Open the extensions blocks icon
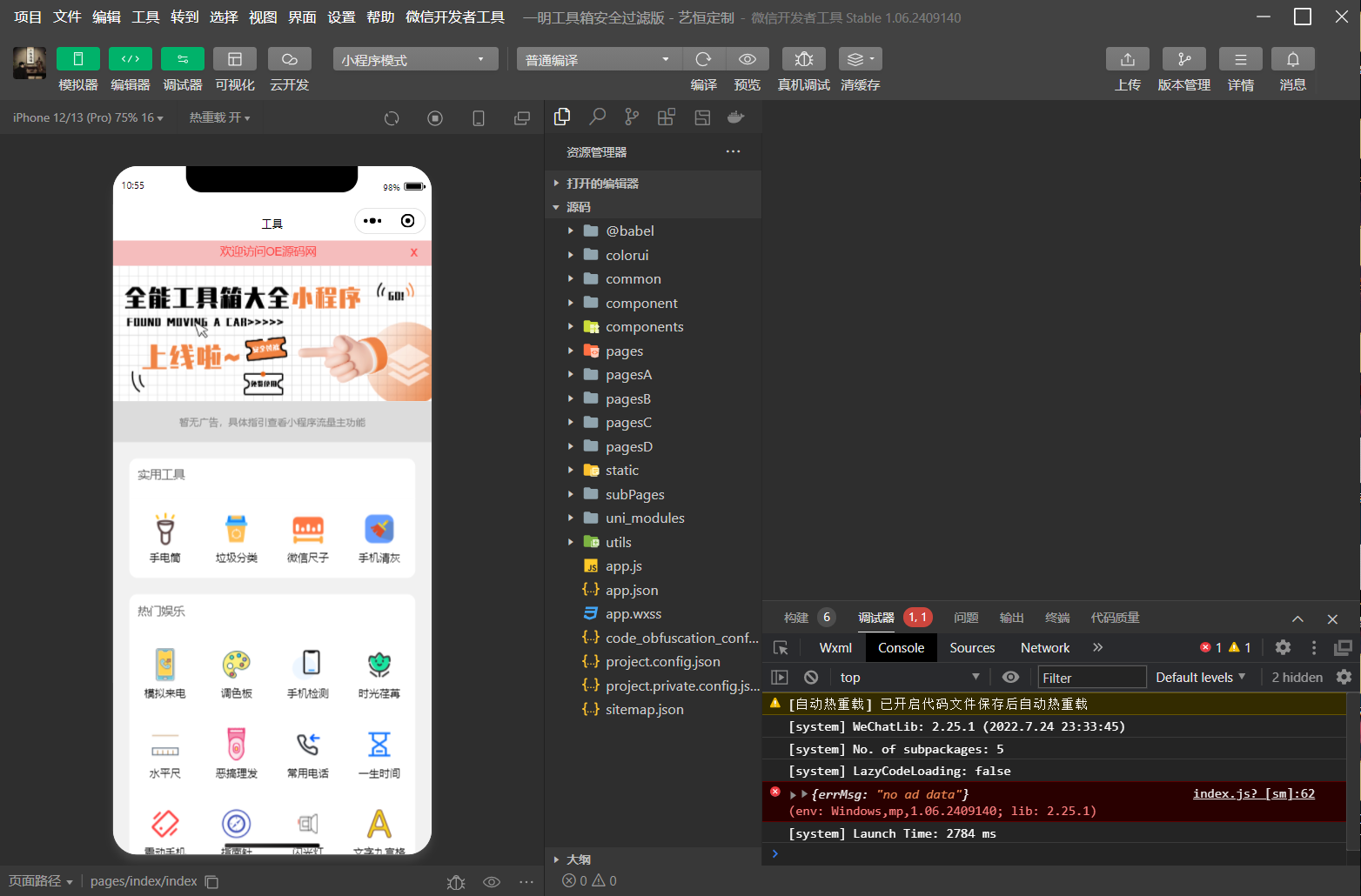This screenshot has height=896, width=1361. point(667,117)
